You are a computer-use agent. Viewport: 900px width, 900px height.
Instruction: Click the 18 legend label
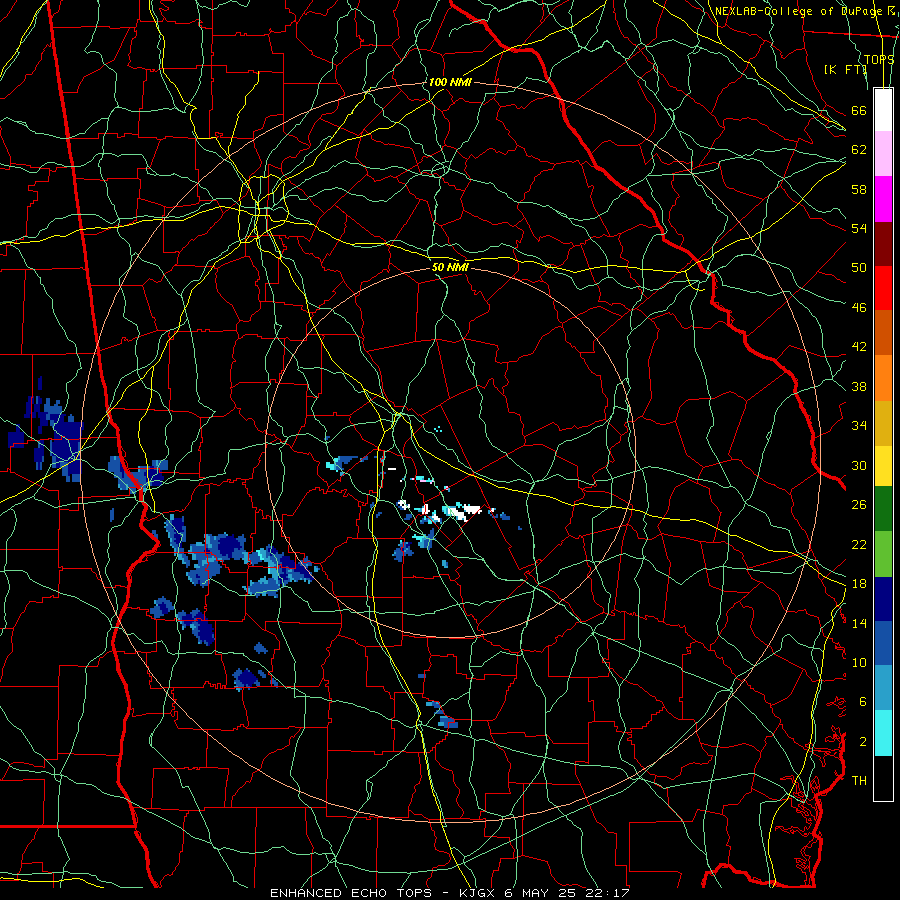859,584
